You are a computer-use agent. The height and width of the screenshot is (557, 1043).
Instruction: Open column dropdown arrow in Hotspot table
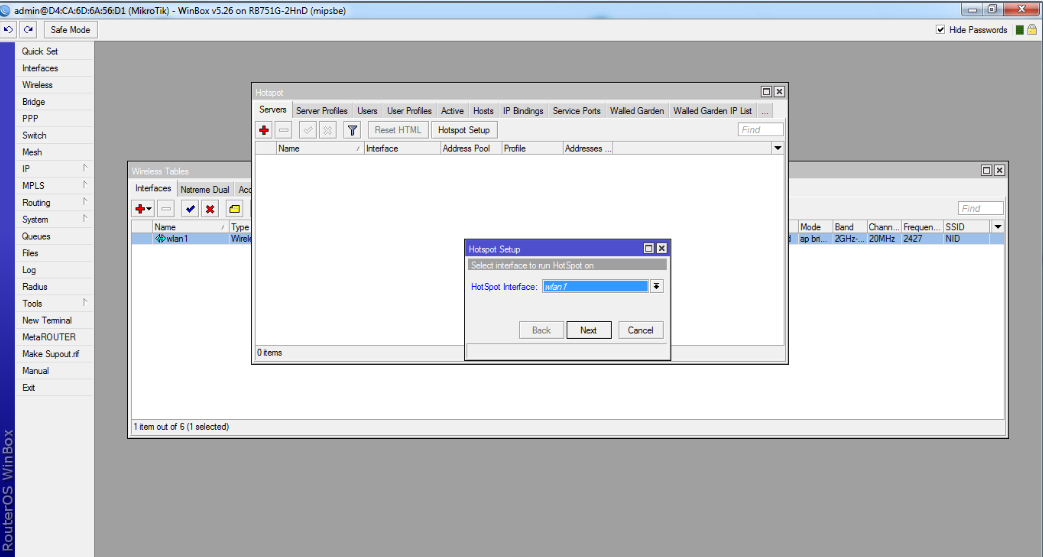[x=778, y=148]
